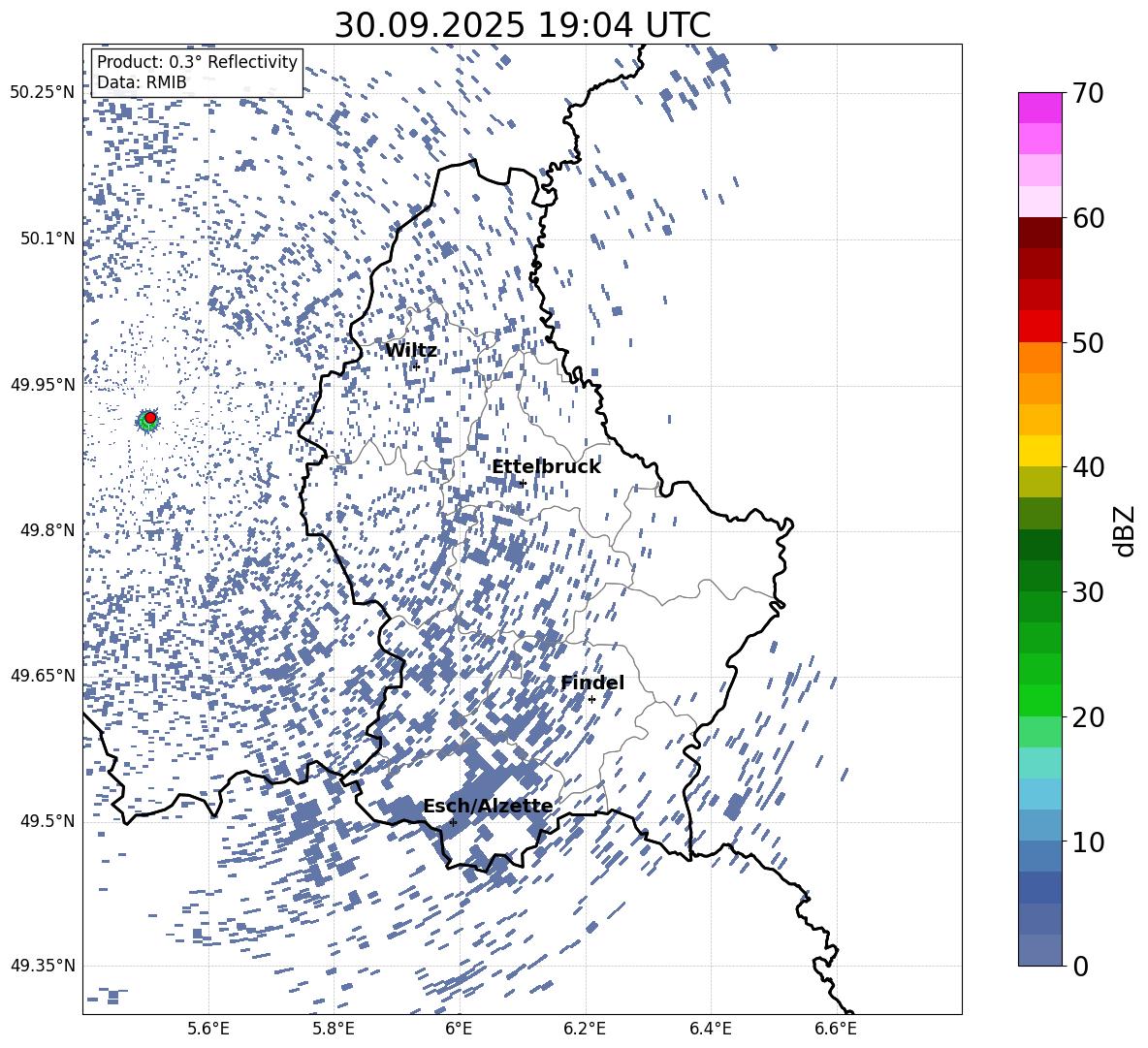The image size is (1148, 1048).
Task: Click the 49.5°N latitude label
Action: [47, 820]
